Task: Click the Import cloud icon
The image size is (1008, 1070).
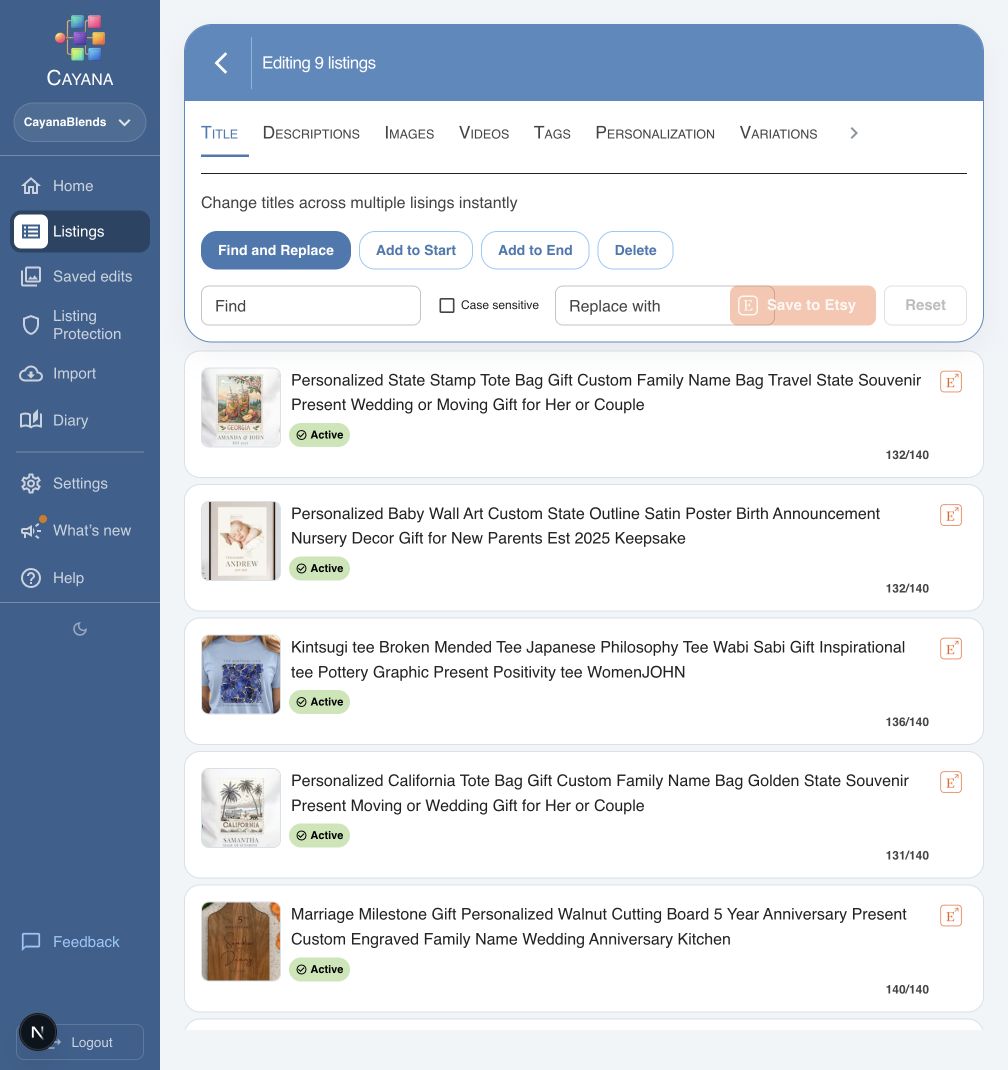Action: click(31, 373)
